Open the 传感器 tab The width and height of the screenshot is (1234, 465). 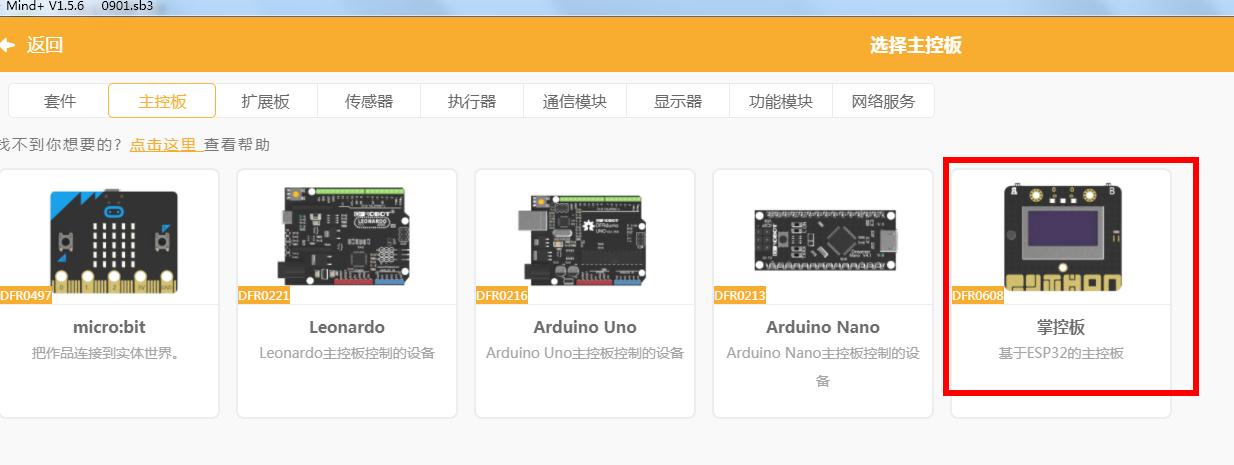[369, 101]
